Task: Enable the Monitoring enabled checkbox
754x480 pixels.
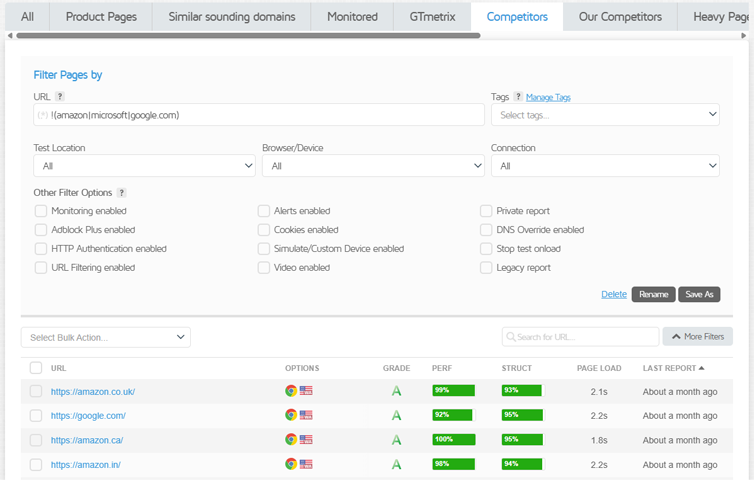Action: tap(41, 211)
